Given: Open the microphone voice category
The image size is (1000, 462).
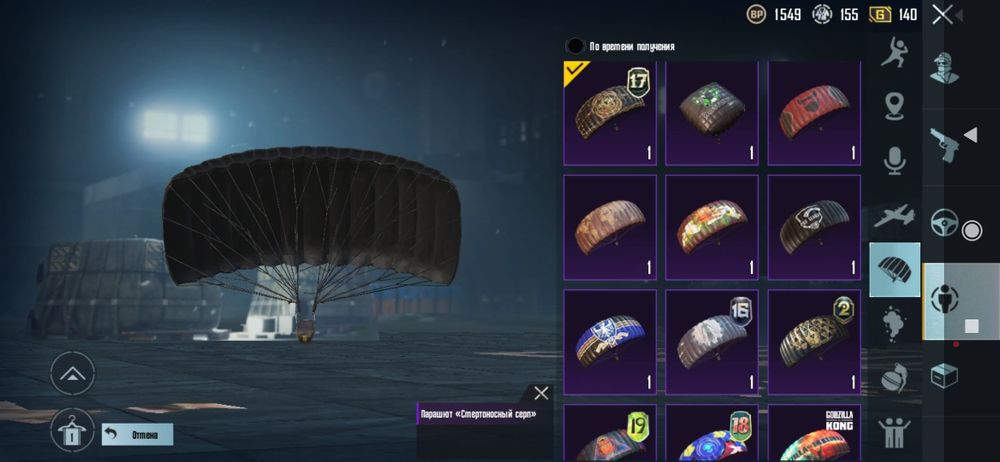Looking at the screenshot, I should click(x=895, y=160).
